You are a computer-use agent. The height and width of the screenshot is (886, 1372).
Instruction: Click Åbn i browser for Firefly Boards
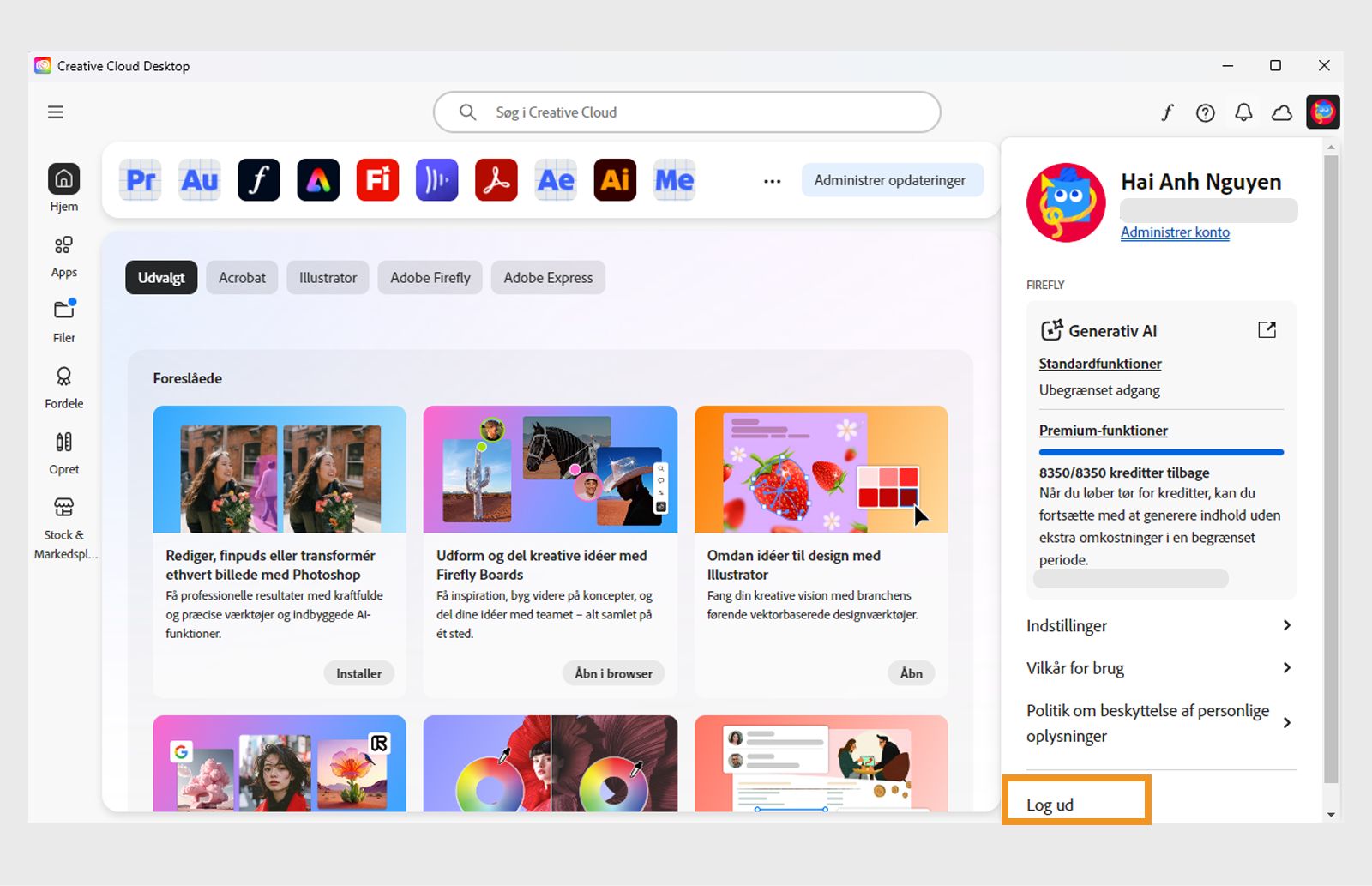pos(613,673)
